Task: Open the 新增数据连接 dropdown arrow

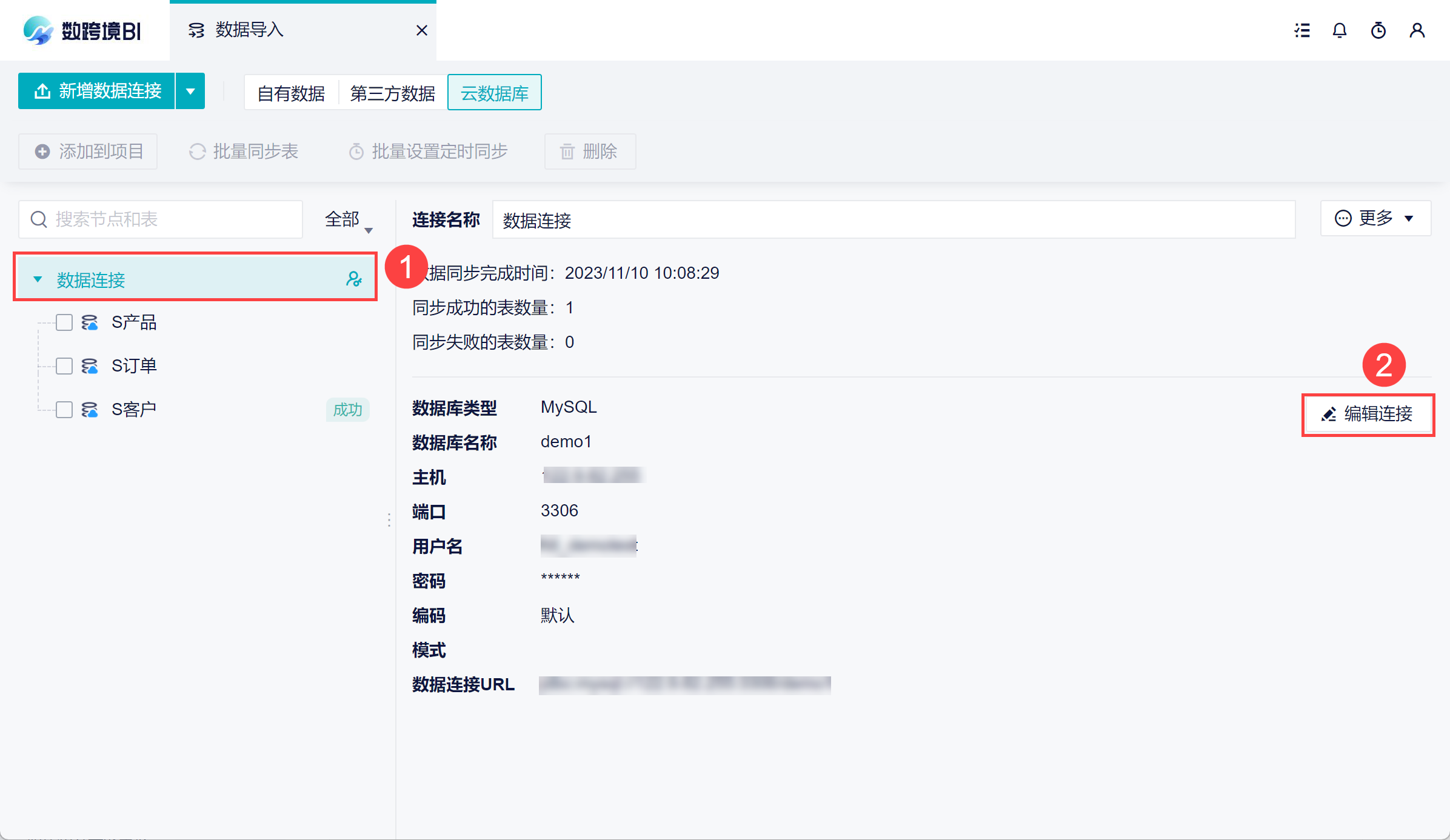Action: pyautogui.click(x=190, y=92)
